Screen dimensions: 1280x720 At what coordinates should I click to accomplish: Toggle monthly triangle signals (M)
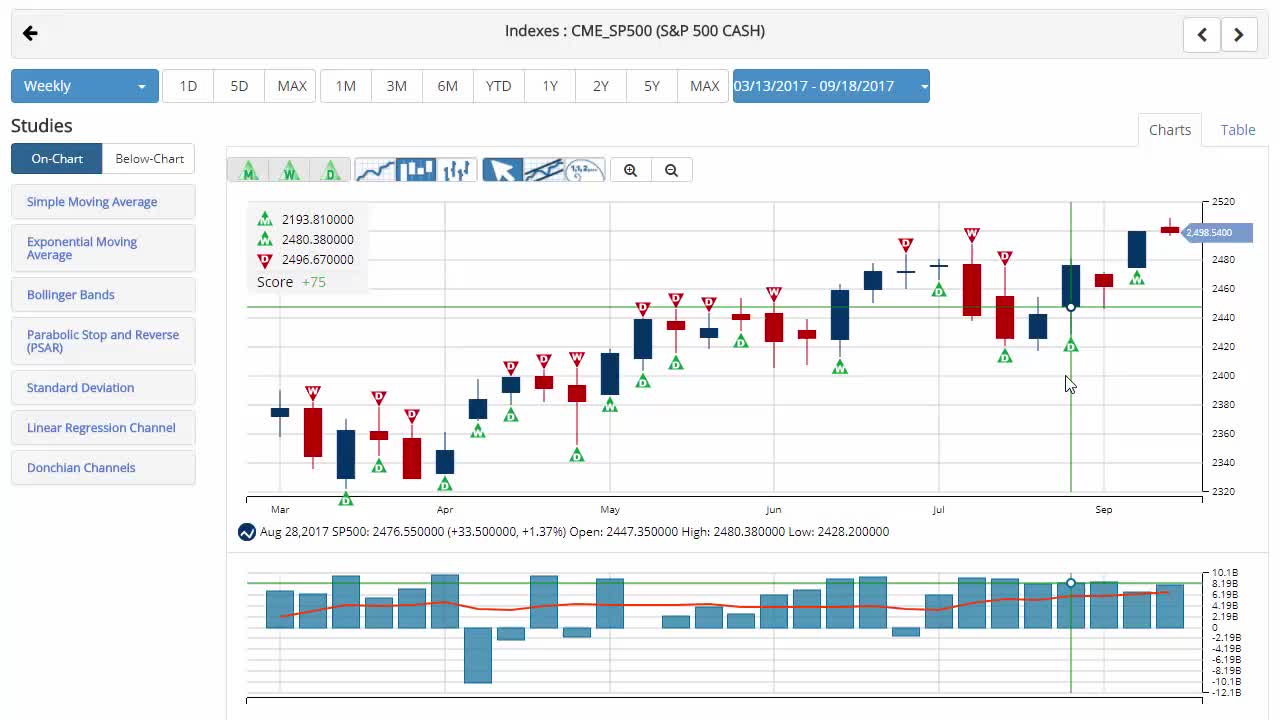249,170
